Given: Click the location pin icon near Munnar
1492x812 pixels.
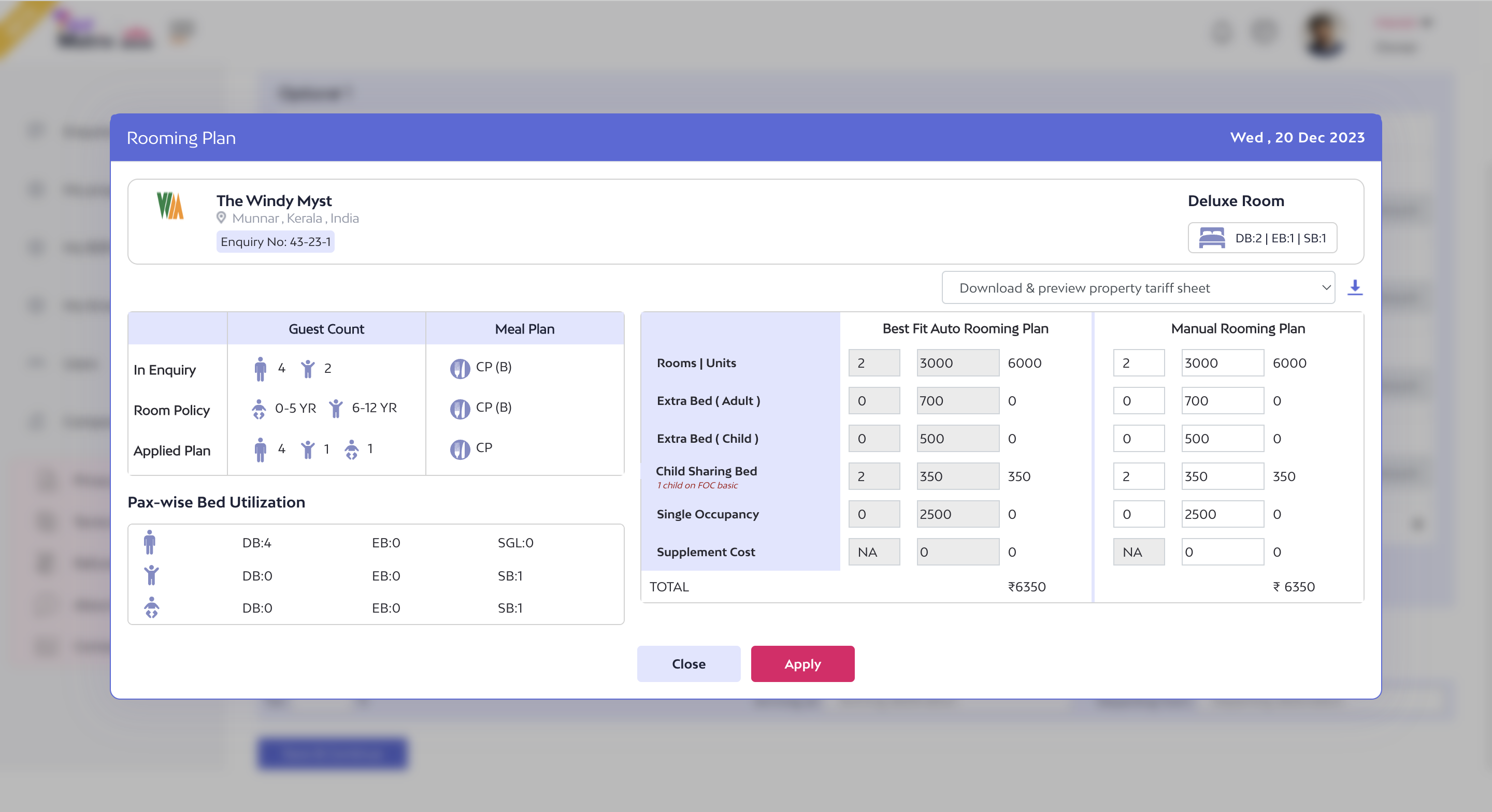Looking at the screenshot, I should click(221, 219).
